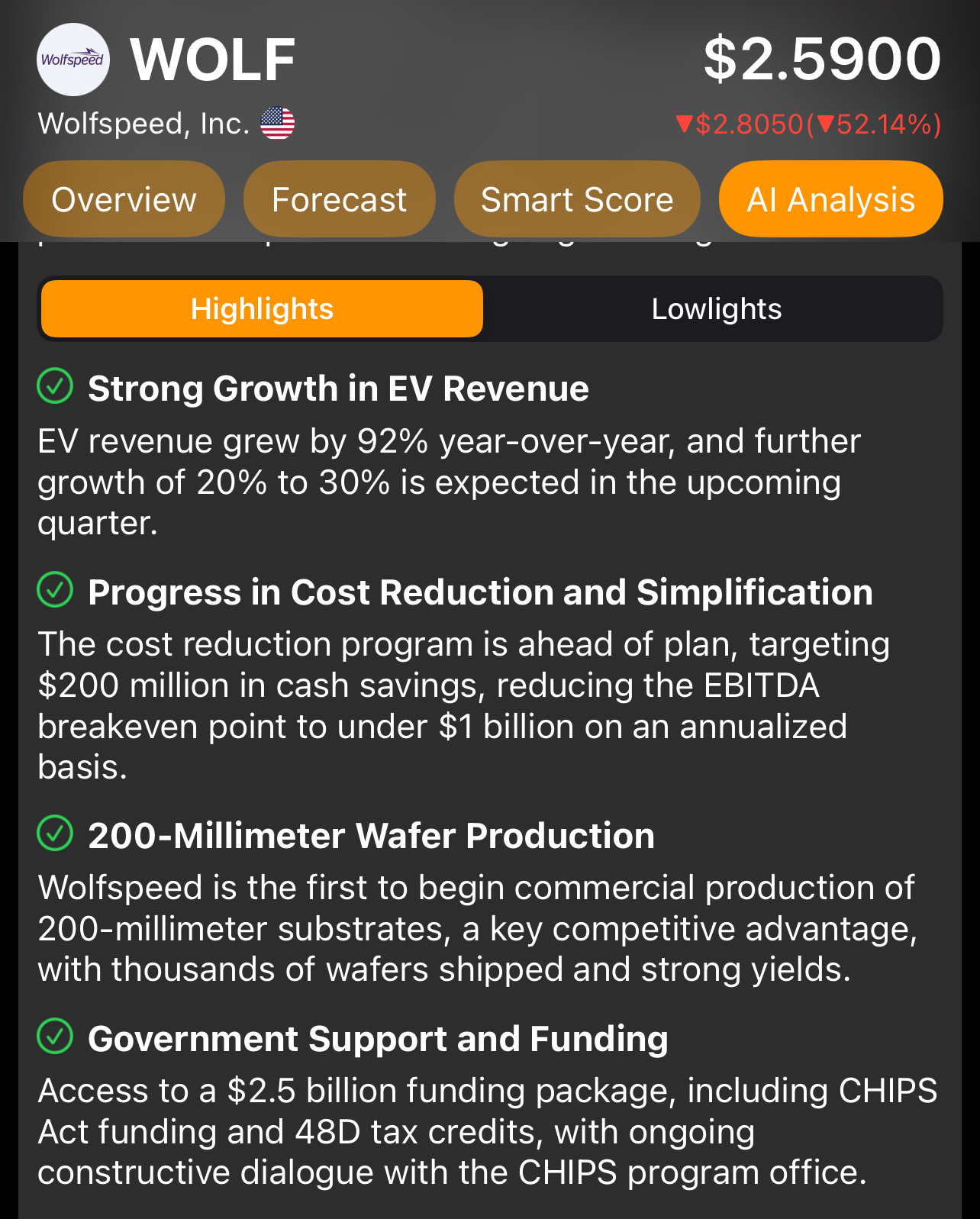The width and height of the screenshot is (980, 1219).
Task: Click the green check icon beside Government Support and Funding
Action: pos(55,1037)
